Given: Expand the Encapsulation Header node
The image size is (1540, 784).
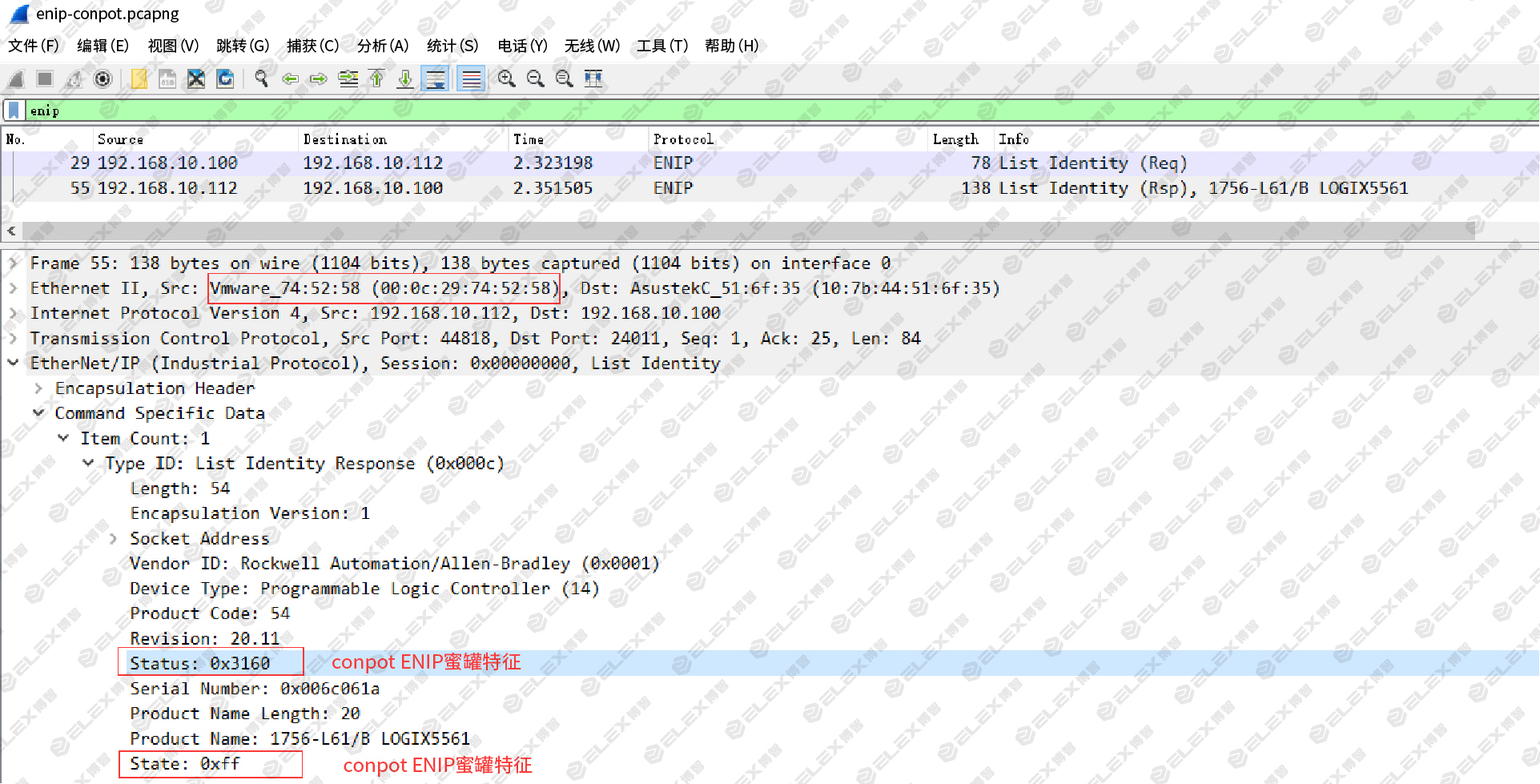Looking at the screenshot, I should pos(38,388).
